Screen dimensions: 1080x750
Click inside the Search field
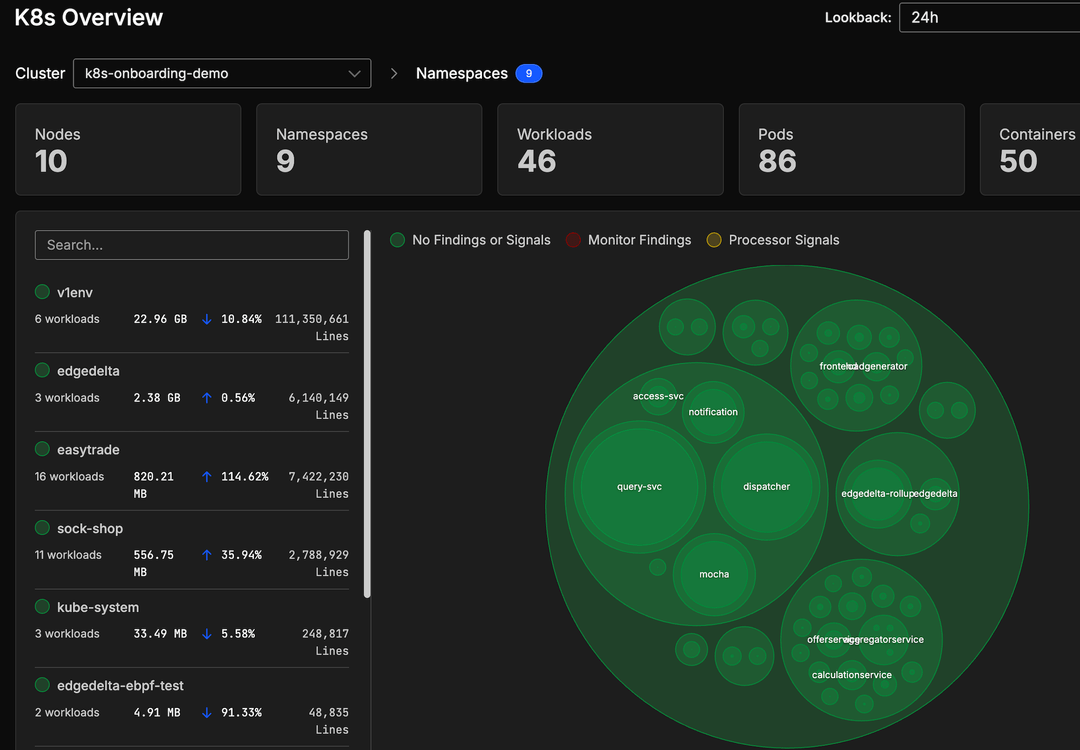point(191,244)
